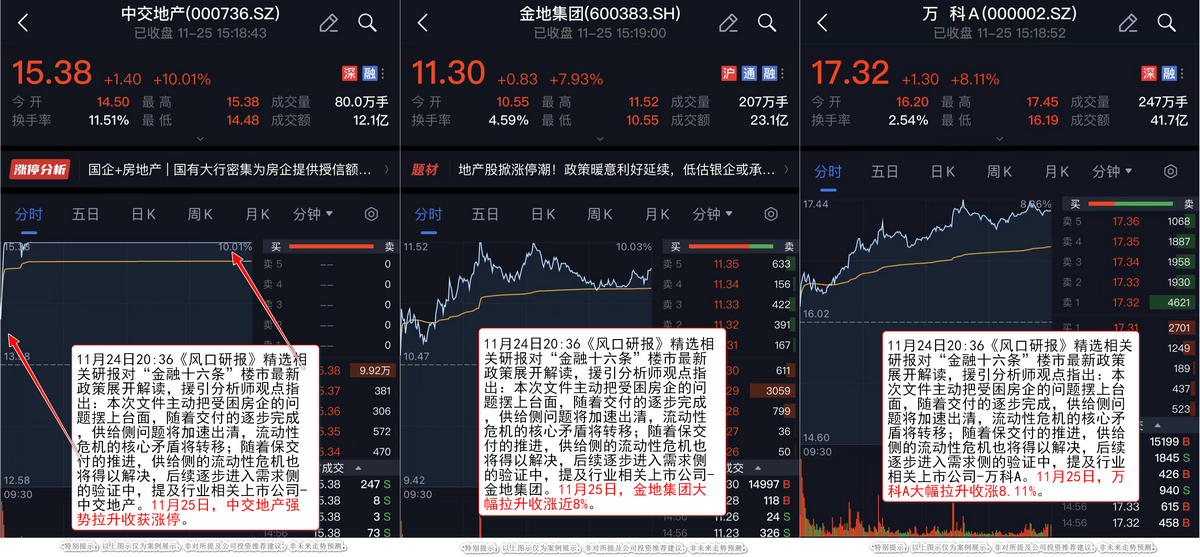Switch to 五日 tab in 万科A panel
This screenshot has height=557, width=1200.
pyautogui.click(x=886, y=171)
